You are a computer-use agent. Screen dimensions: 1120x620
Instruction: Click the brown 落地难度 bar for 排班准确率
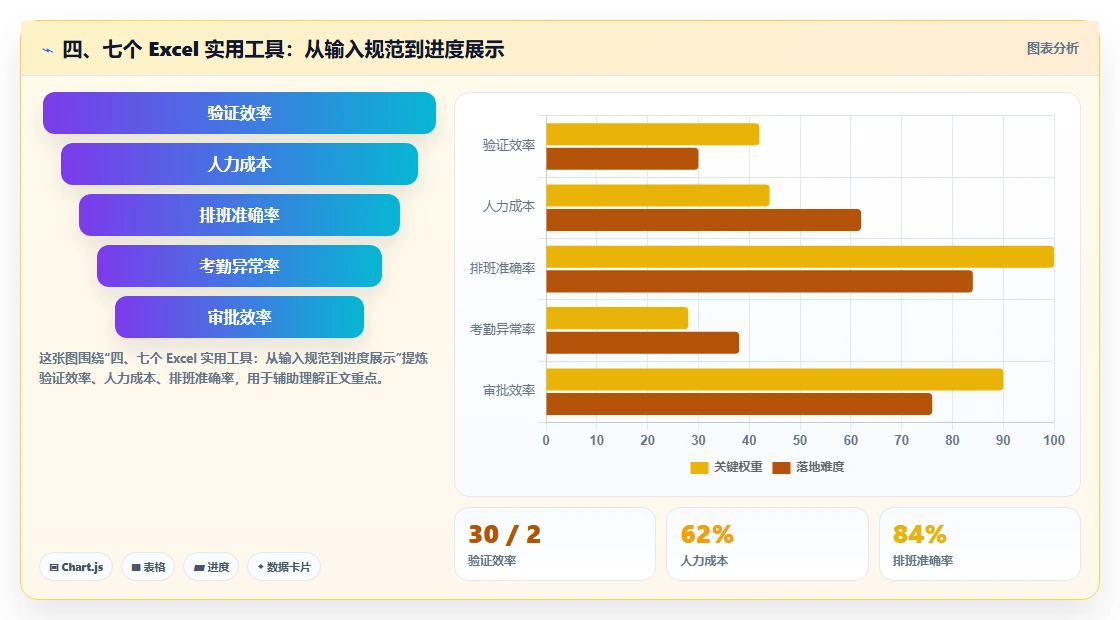759,281
